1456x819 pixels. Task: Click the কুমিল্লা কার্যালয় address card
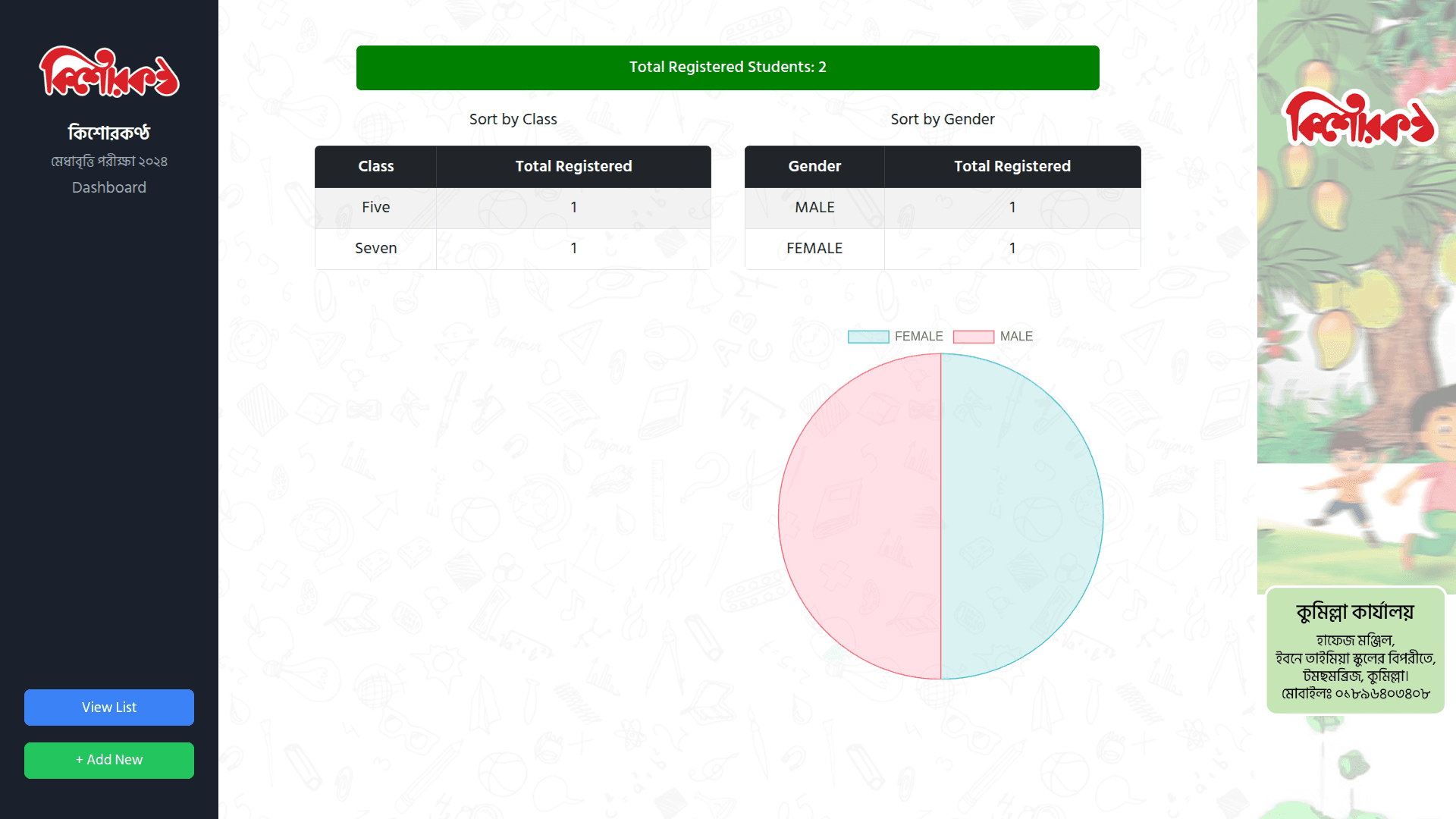[1356, 651]
